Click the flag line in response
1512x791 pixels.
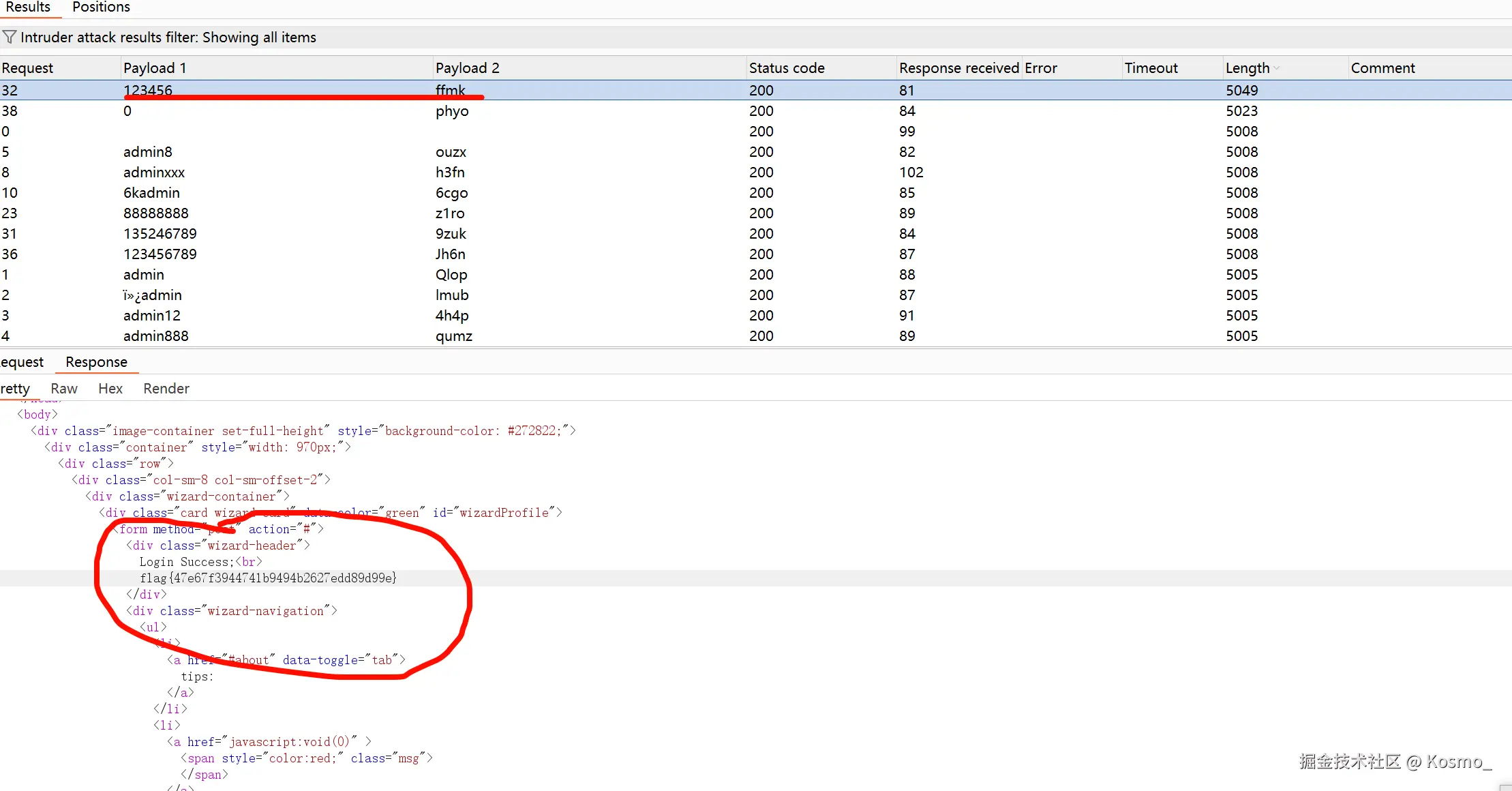pyautogui.click(x=268, y=578)
